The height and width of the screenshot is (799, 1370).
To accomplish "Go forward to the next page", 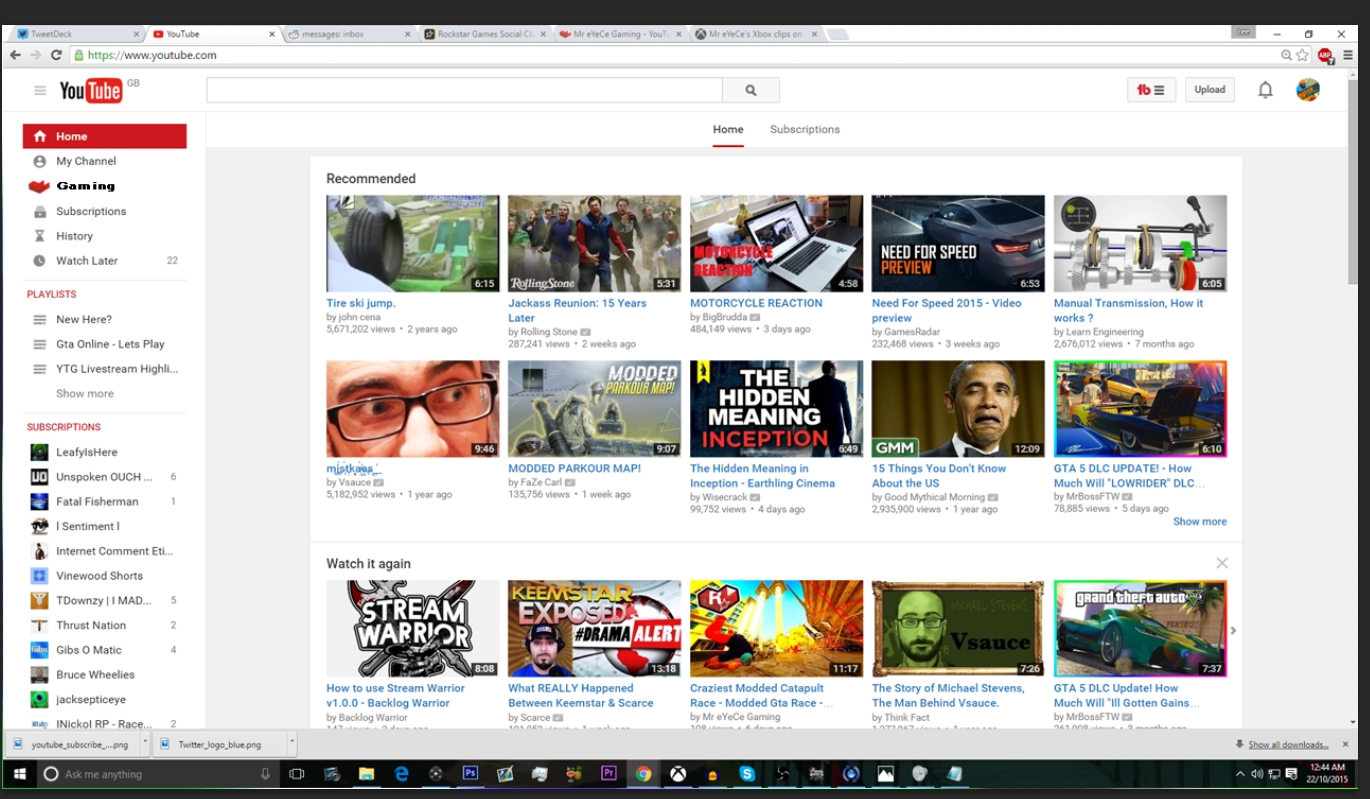I will 35,55.
